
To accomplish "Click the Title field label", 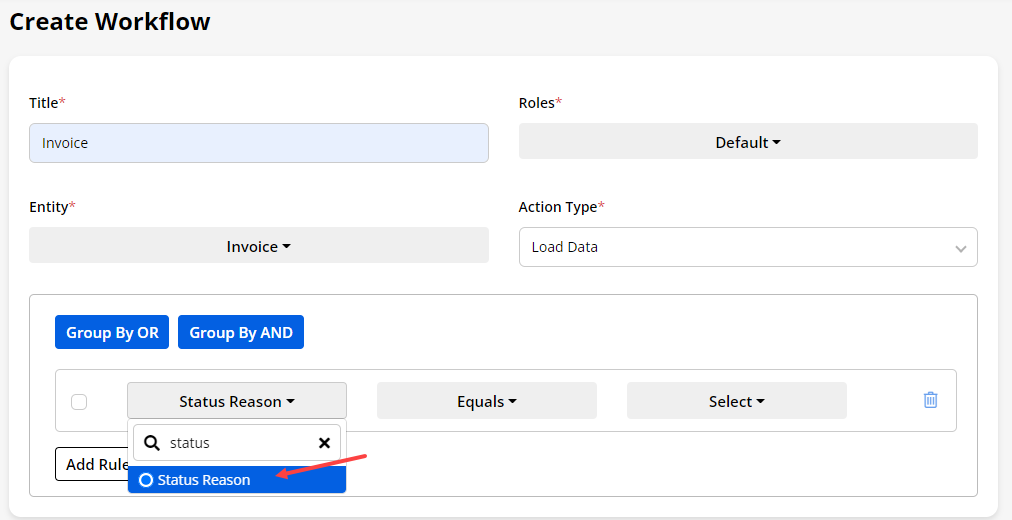I will [x=46, y=103].
